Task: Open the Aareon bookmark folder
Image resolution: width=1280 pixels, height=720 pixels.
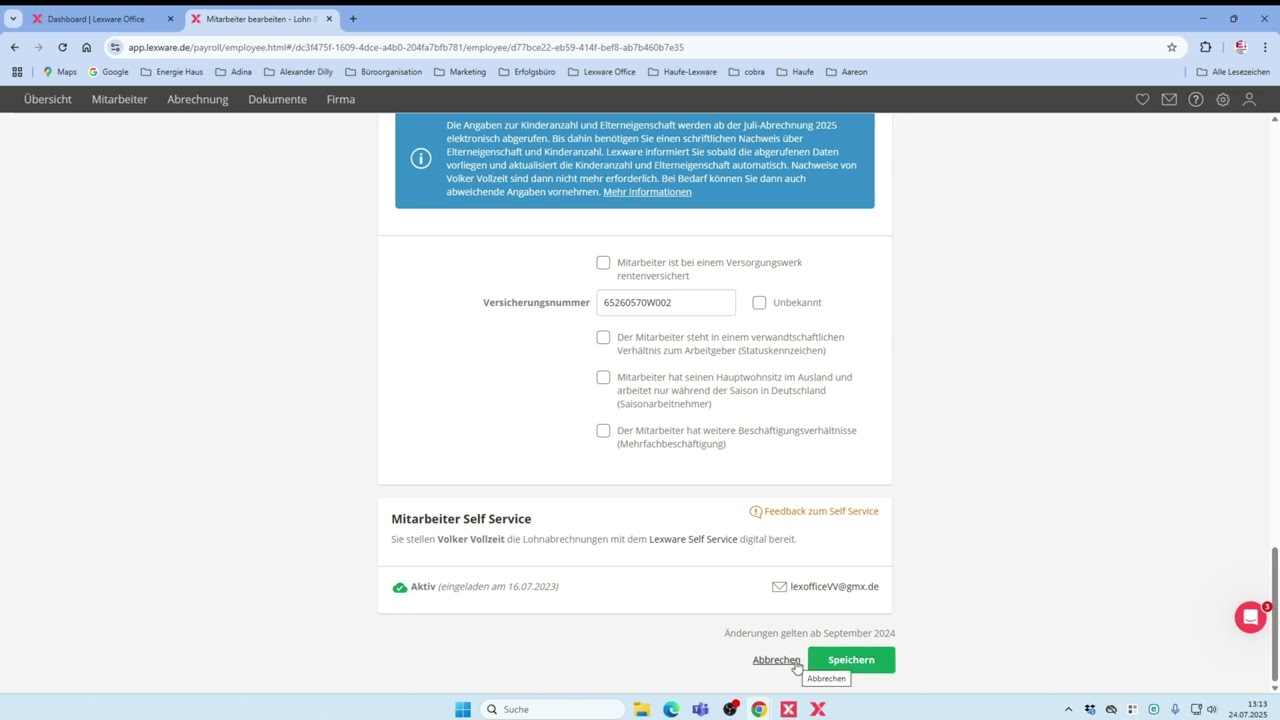Action: (846, 72)
